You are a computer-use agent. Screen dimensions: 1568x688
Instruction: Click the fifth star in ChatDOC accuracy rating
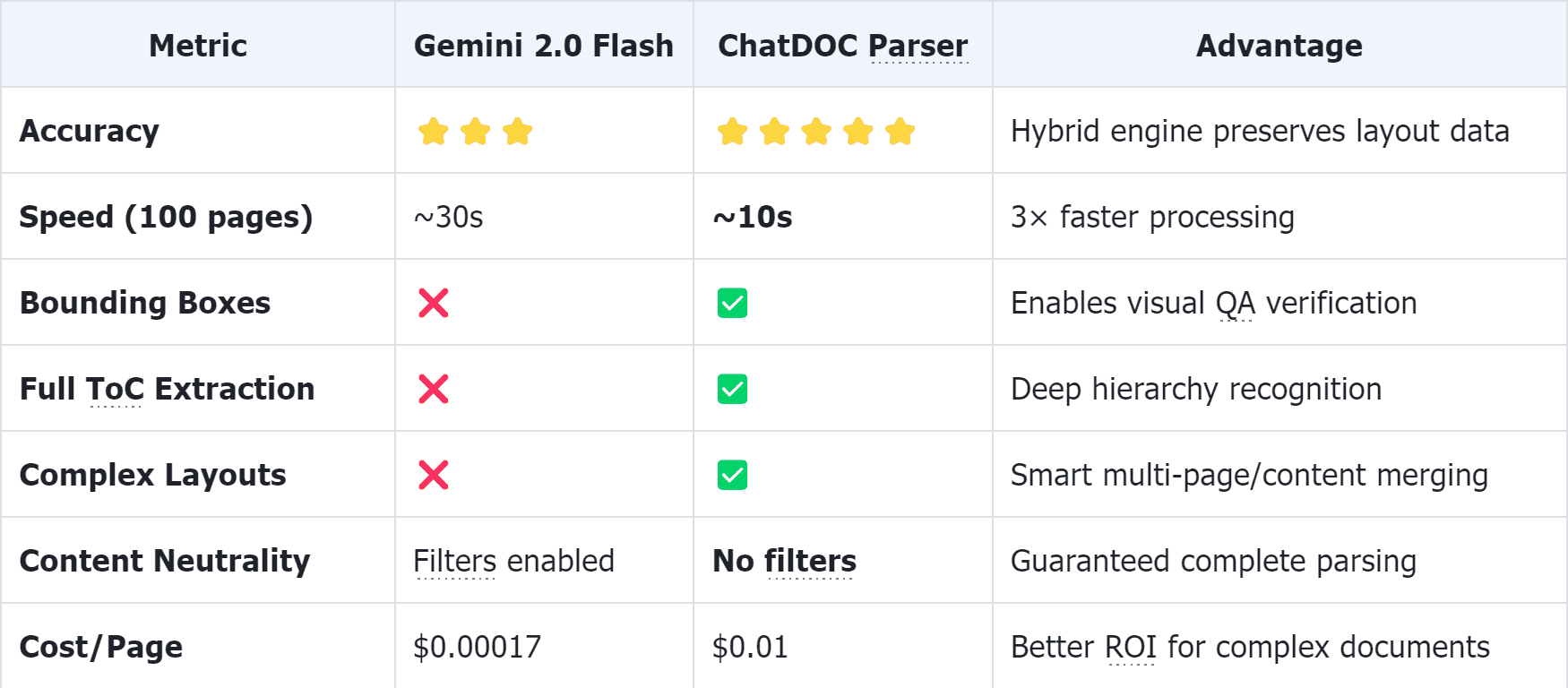[x=900, y=132]
